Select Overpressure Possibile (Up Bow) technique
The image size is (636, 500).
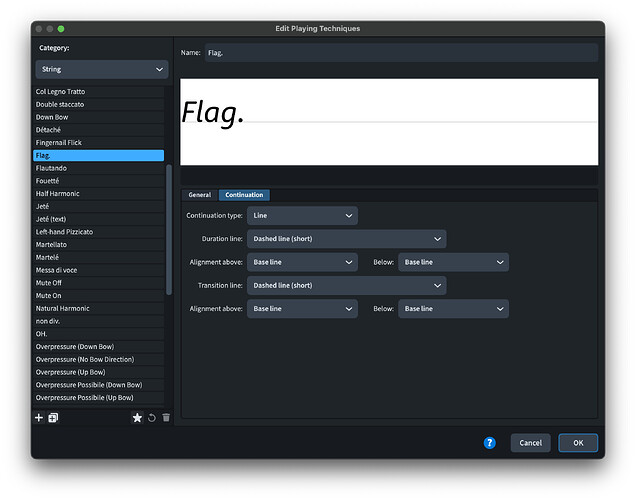coord(99,398)
